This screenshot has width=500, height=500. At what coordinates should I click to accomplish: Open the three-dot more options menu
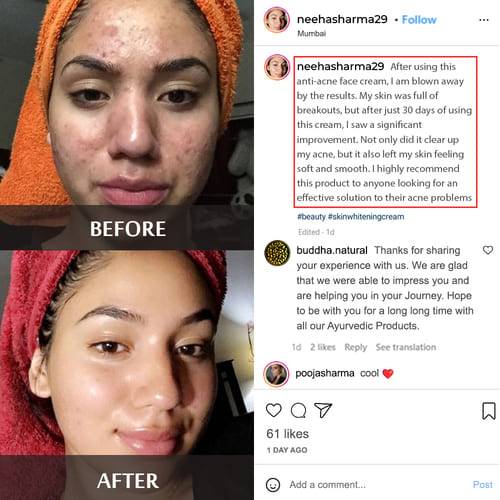click(x=484, y=20)
